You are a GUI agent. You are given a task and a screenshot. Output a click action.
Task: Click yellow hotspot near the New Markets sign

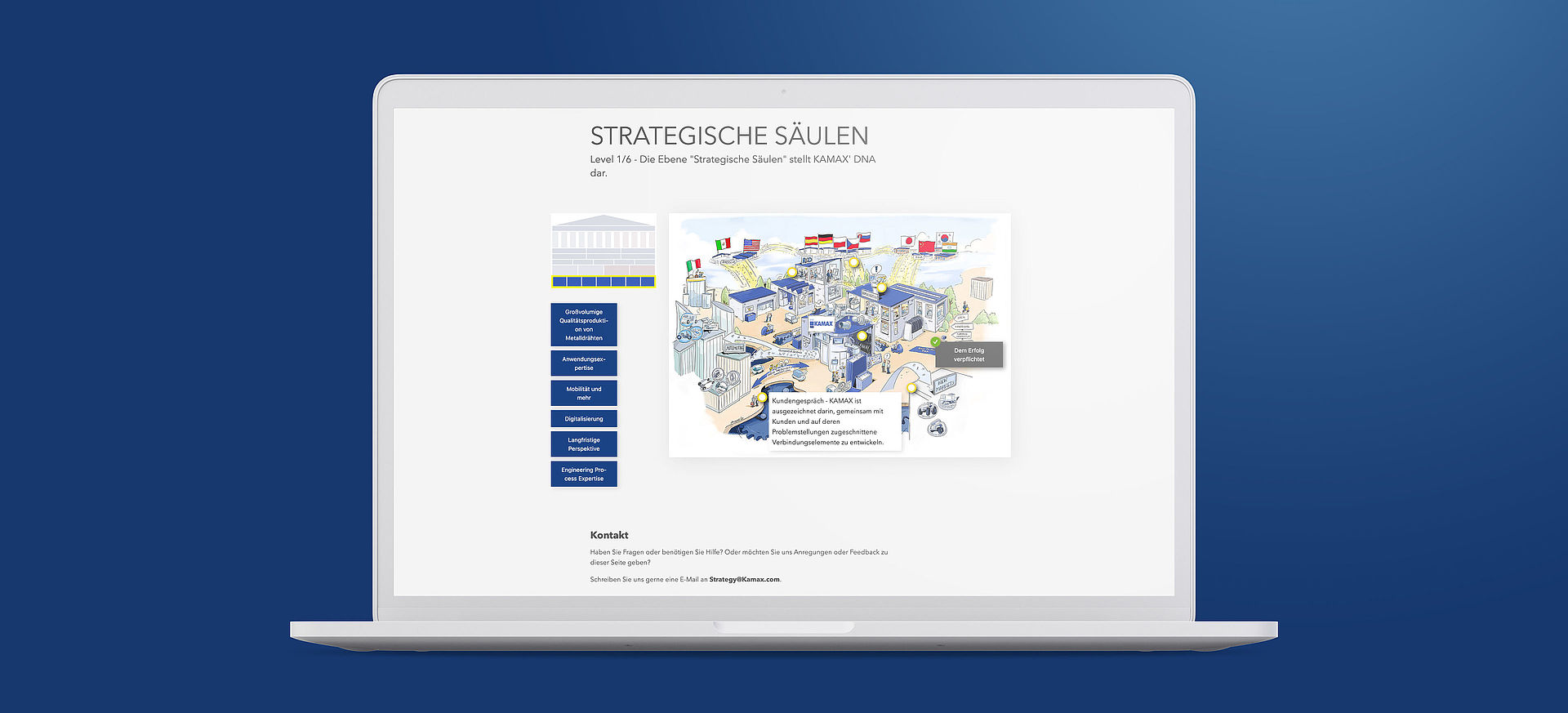pos(911,388)
